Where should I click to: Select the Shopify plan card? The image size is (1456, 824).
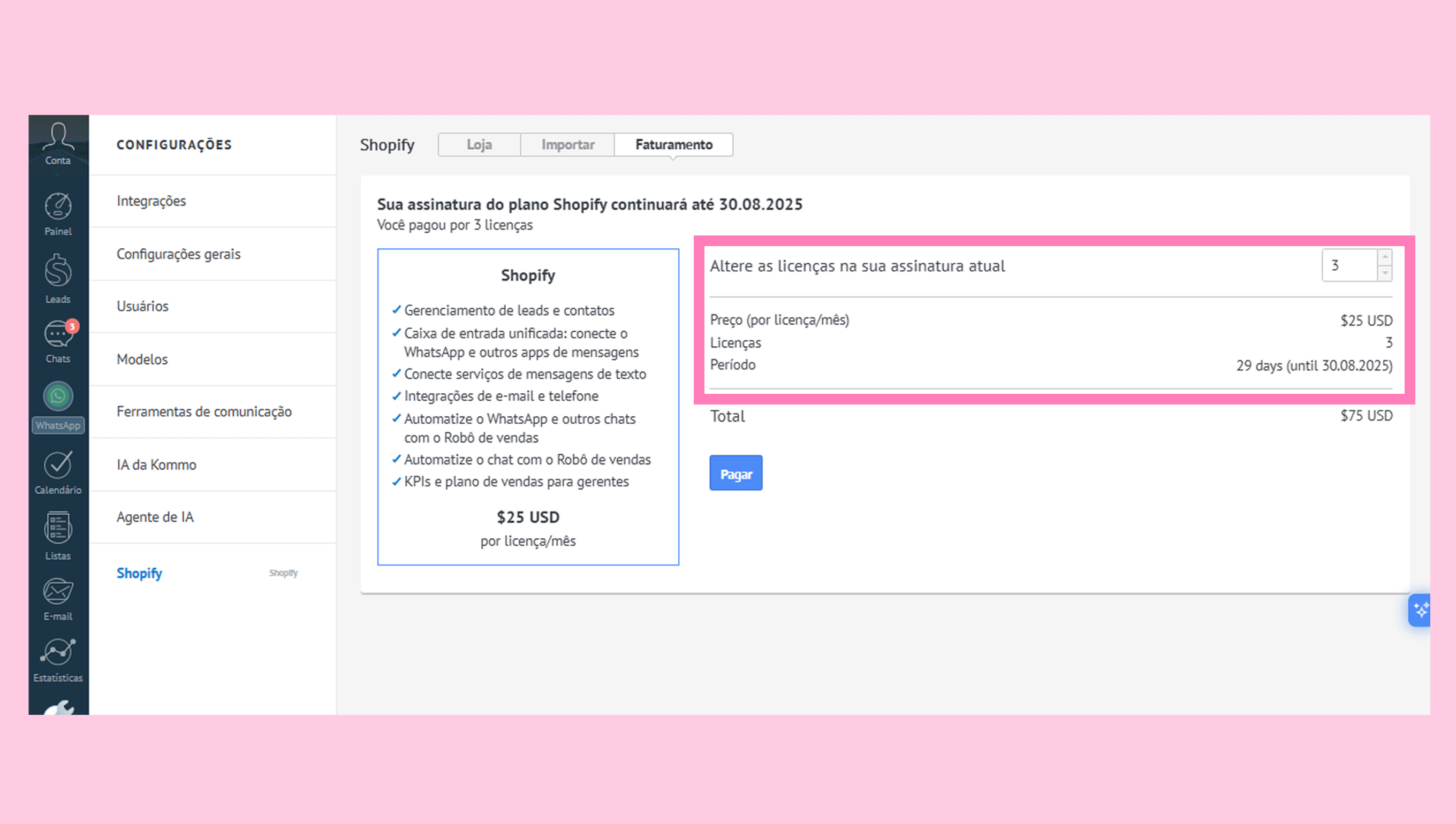528,406
